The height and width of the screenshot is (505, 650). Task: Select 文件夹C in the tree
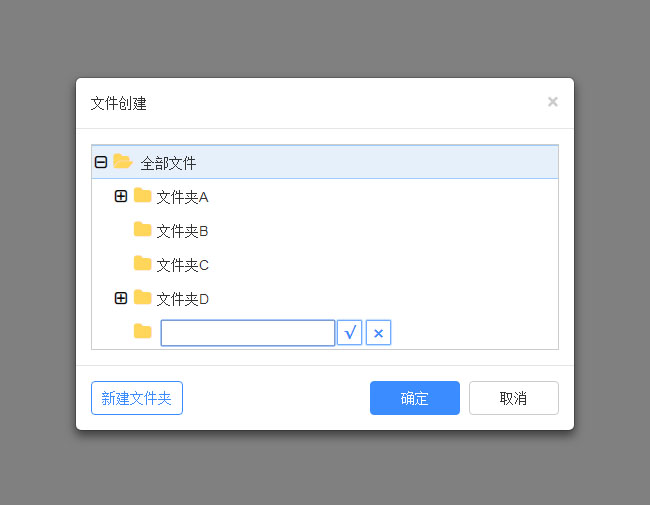pyautogui.click(x=182, y=265)
